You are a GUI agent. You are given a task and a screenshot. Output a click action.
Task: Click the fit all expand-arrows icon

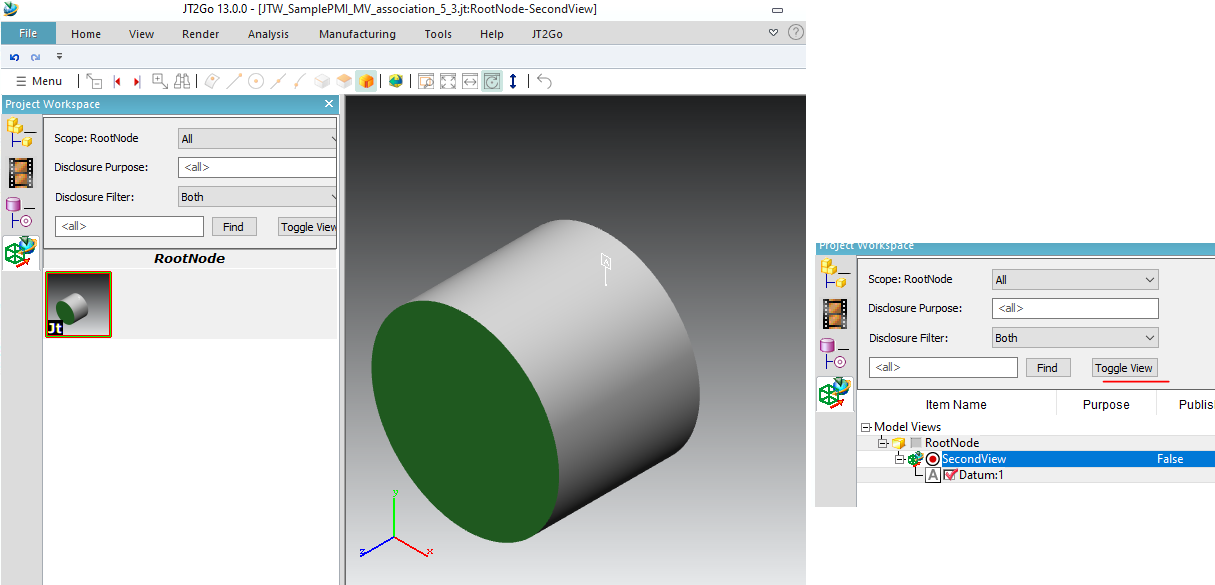(448, 81)
